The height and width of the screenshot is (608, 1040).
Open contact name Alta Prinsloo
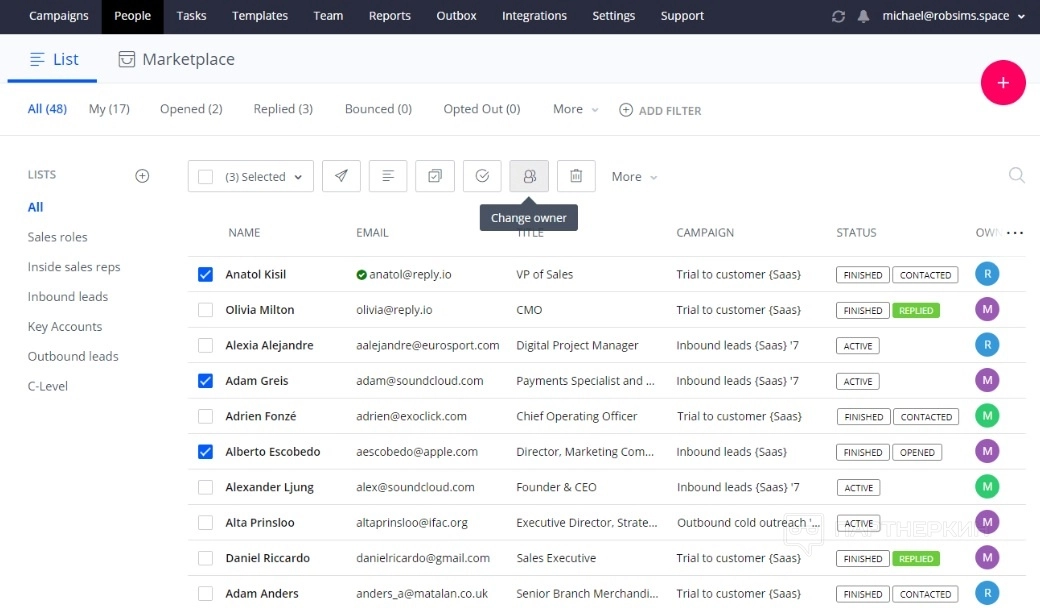pyautogui.click(x=259, y=522)
